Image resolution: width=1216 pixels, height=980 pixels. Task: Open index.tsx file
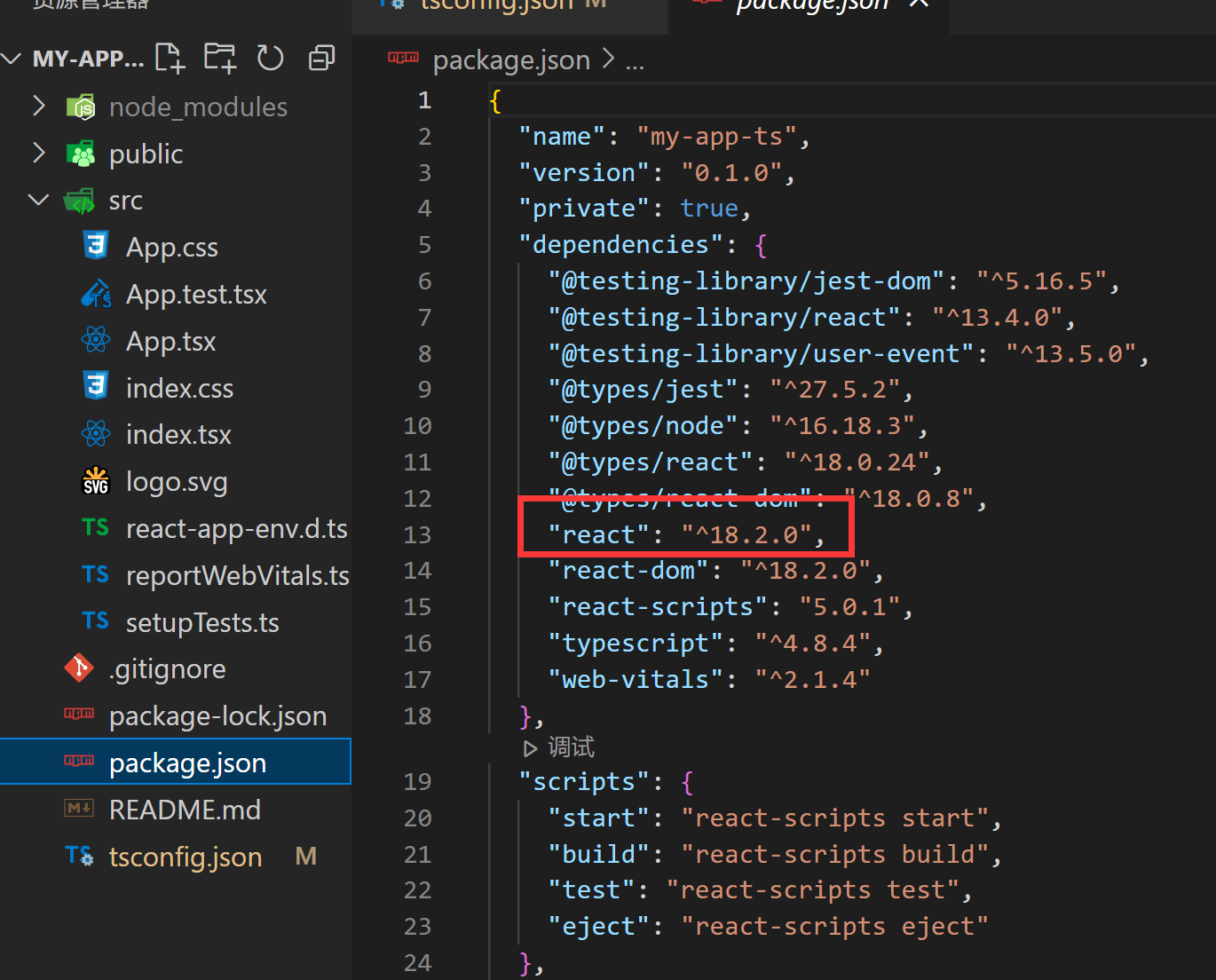pos(178,435)
